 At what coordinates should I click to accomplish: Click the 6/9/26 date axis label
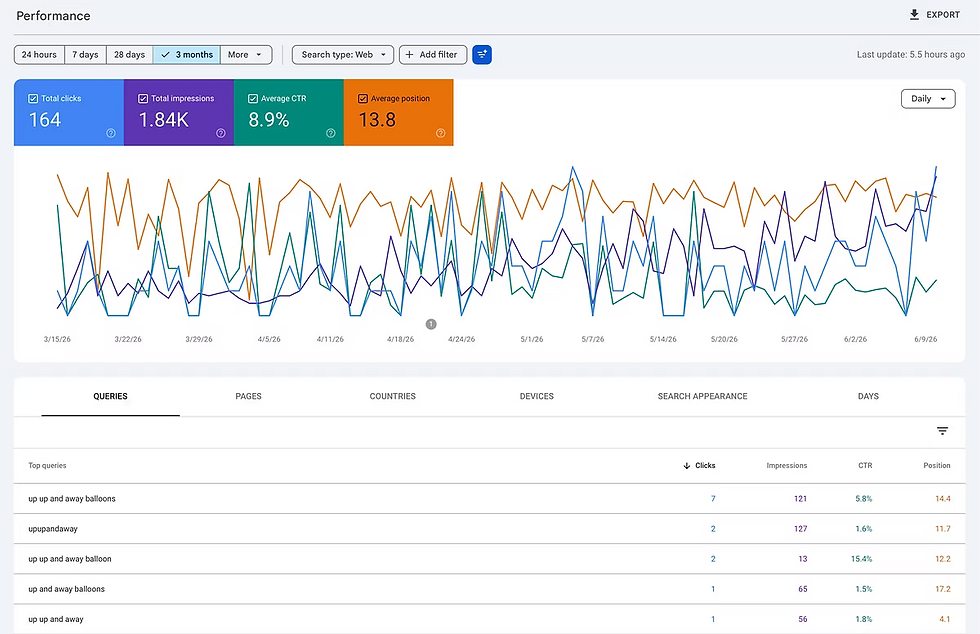click(926, 339)
